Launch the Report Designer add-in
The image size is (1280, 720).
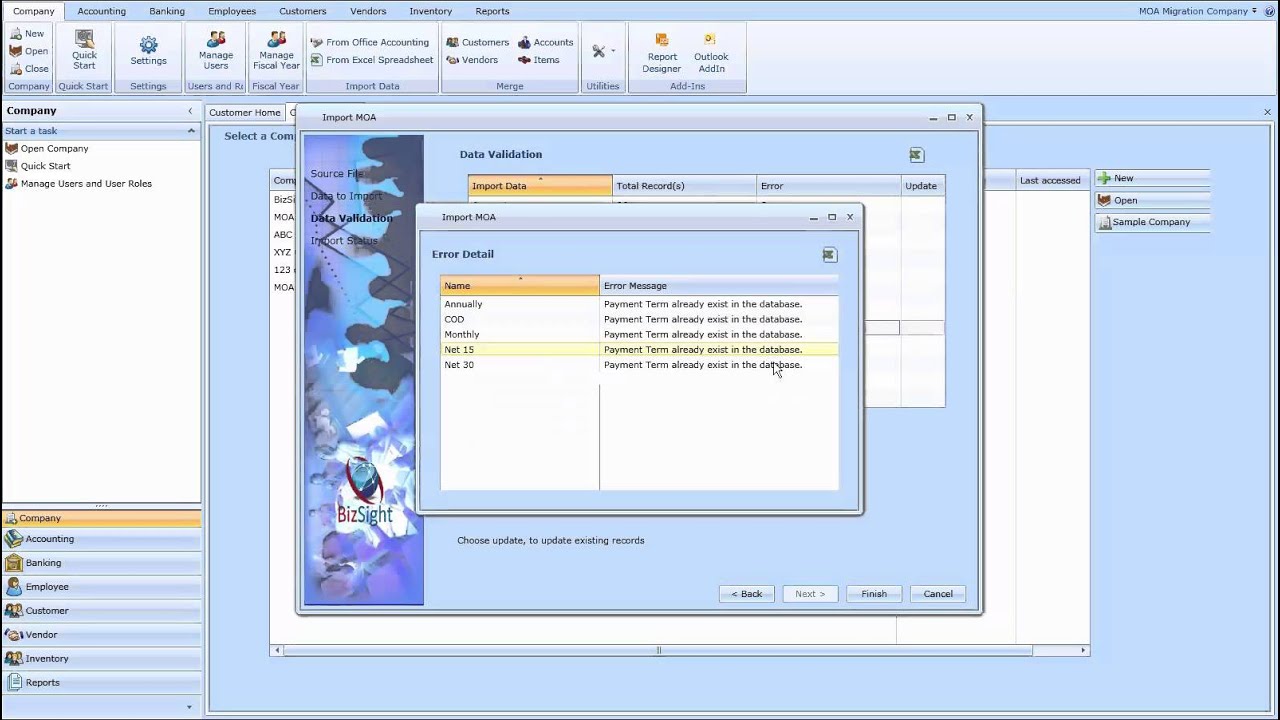click(x=662, y=52)
